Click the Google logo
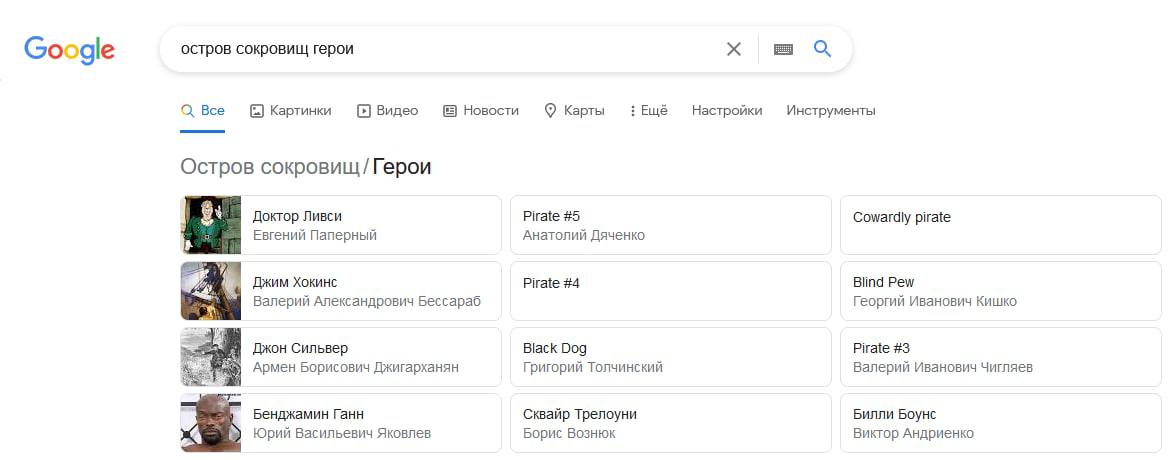Screen dimensions: 1168x460 69,50
